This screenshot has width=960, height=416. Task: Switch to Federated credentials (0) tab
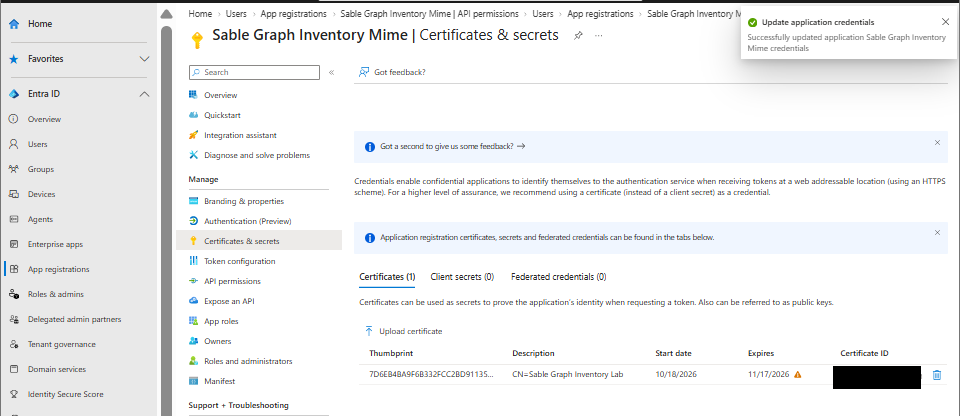(x=558, y=277)
